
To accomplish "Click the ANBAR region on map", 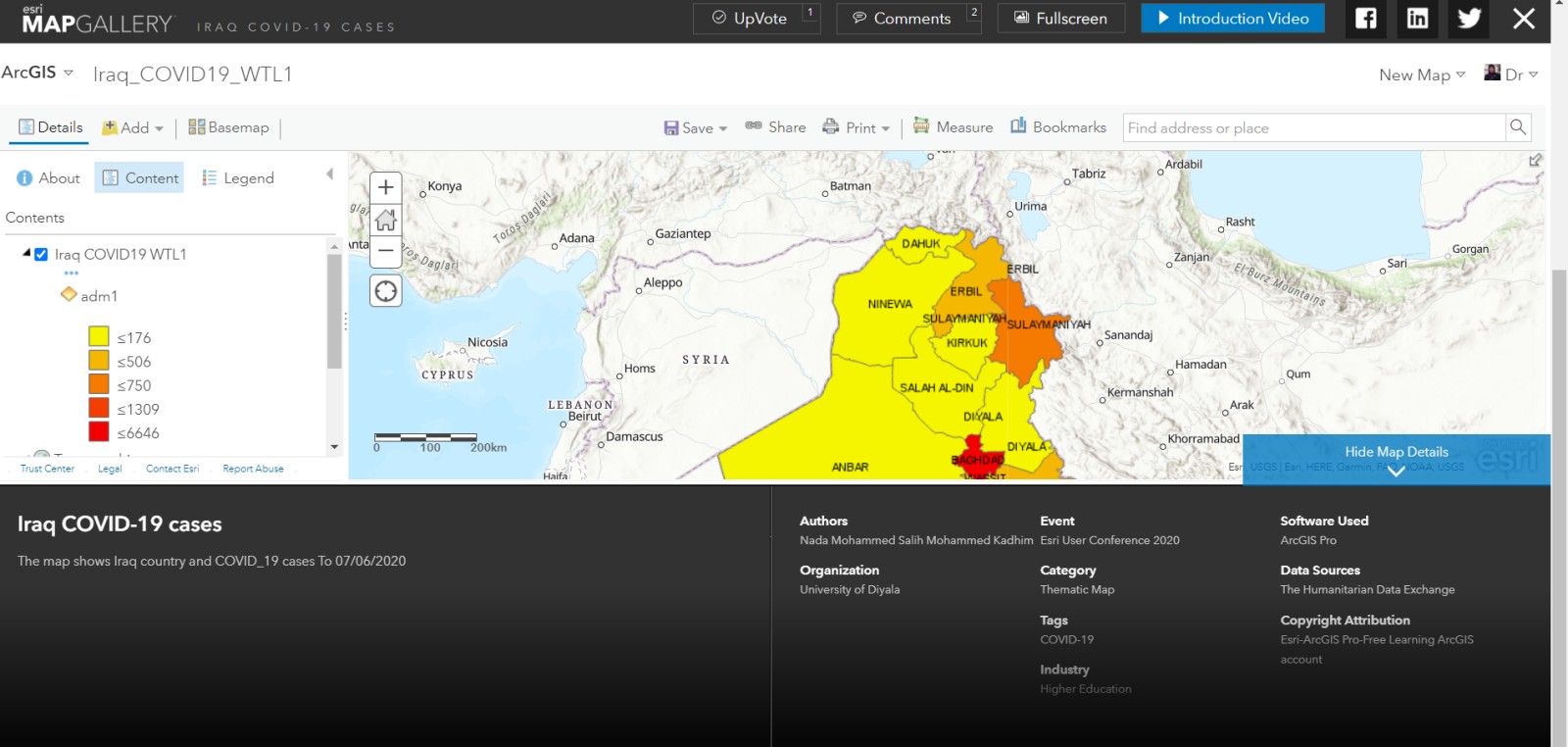I will 850,467.
